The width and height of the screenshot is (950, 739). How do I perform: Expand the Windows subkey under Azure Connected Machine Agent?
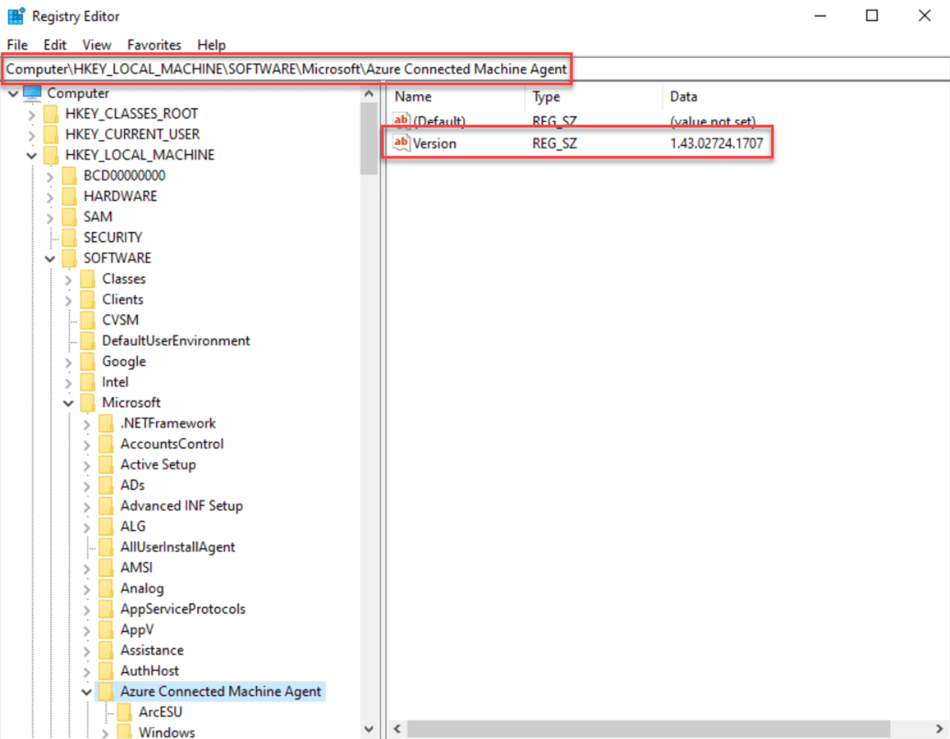pos(104,731)
